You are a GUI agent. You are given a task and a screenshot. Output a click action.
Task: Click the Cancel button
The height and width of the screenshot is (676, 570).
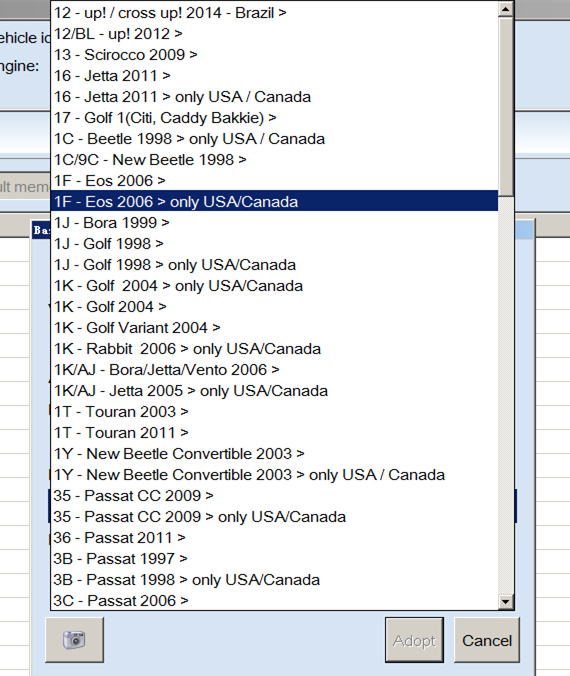point(487,640)
